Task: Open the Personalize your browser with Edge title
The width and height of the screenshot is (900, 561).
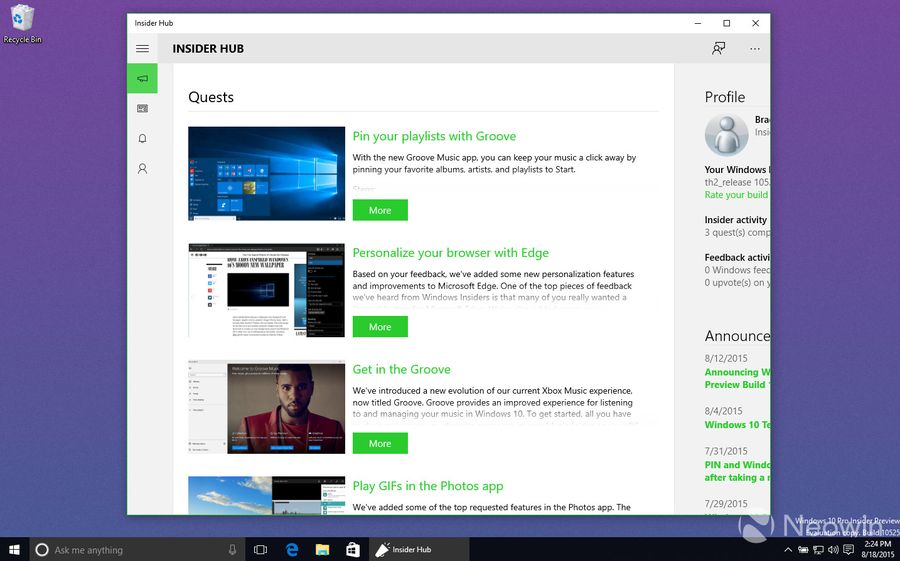Action: [x=451, y=253]
